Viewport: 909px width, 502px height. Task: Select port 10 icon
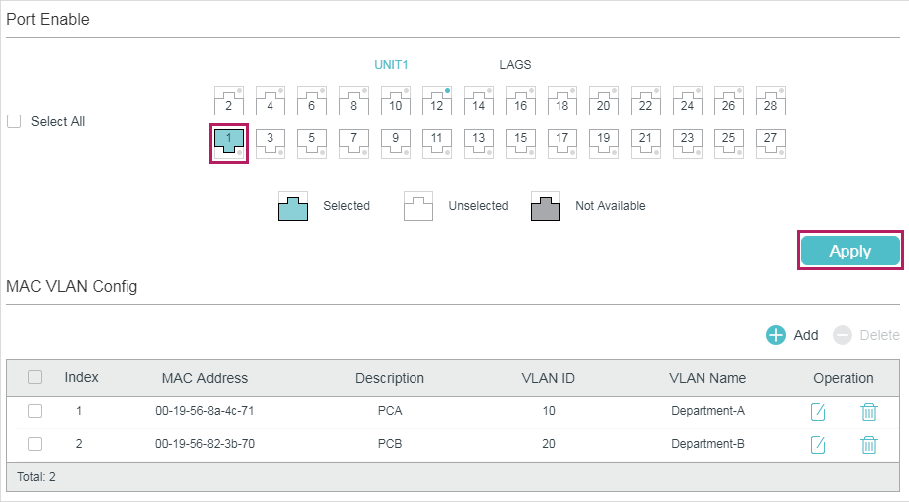[395, 101]
